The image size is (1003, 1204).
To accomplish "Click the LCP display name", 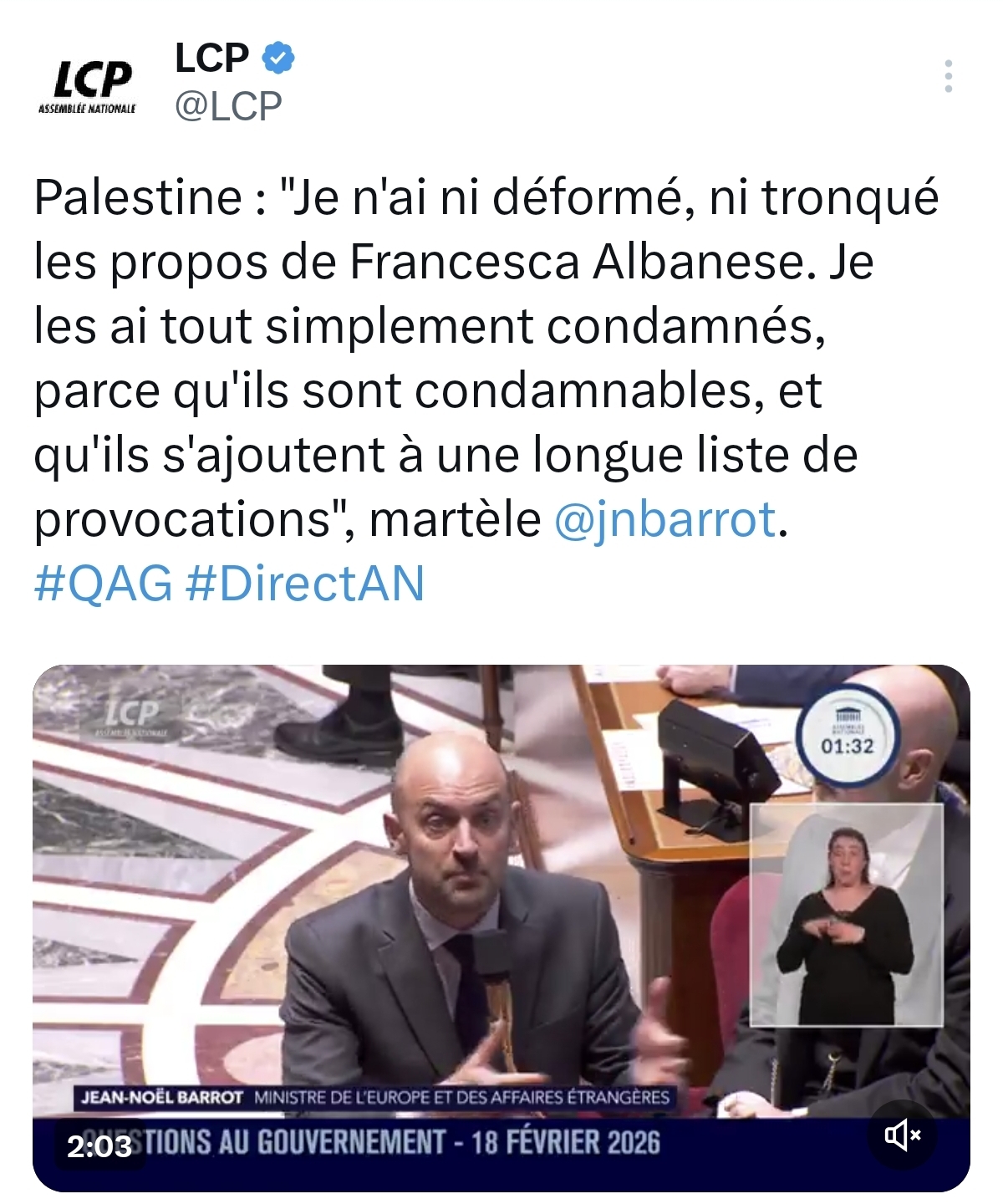I will (x=212, y=58).
